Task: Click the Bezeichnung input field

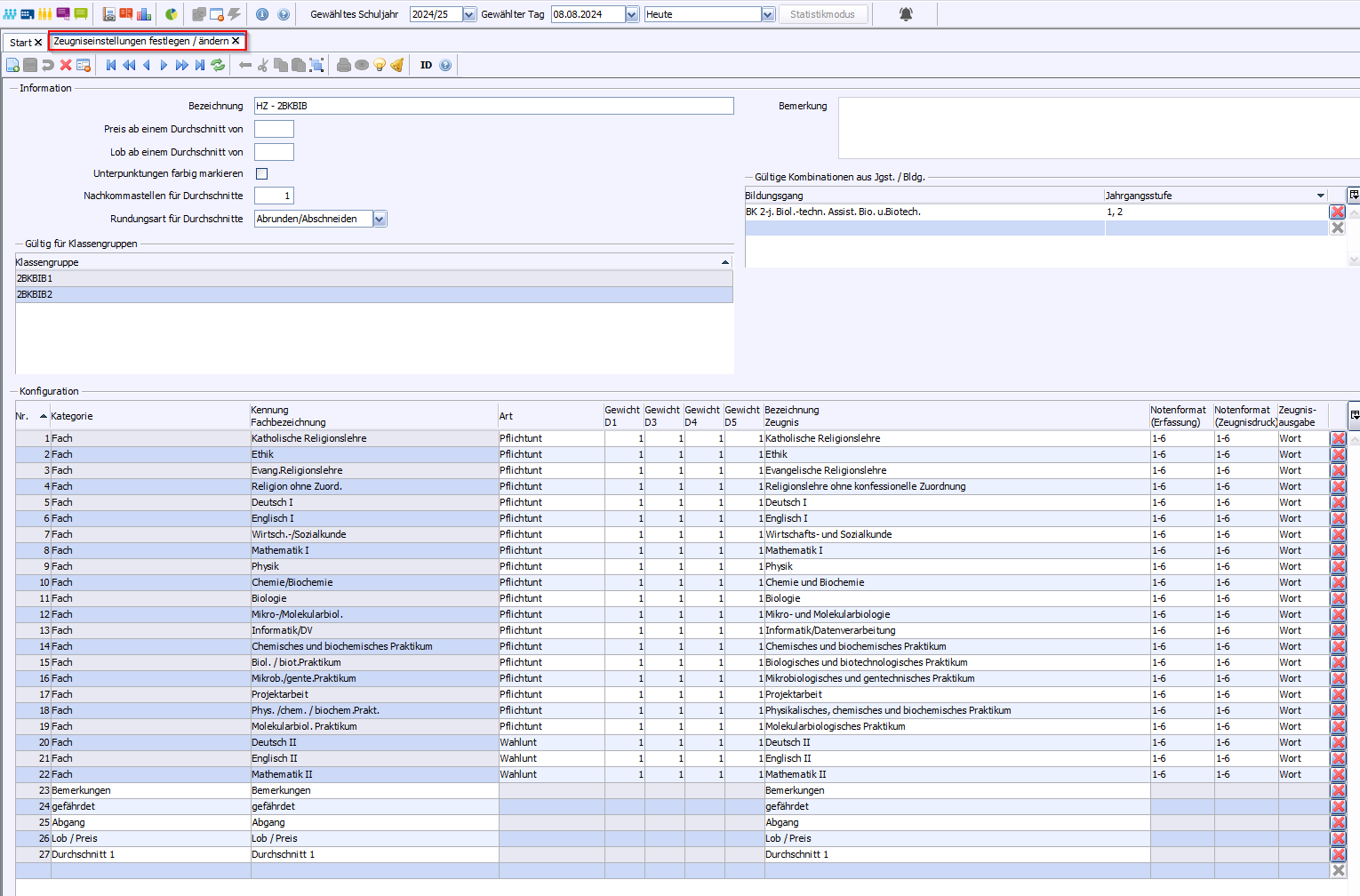Action: coord(493,106)
